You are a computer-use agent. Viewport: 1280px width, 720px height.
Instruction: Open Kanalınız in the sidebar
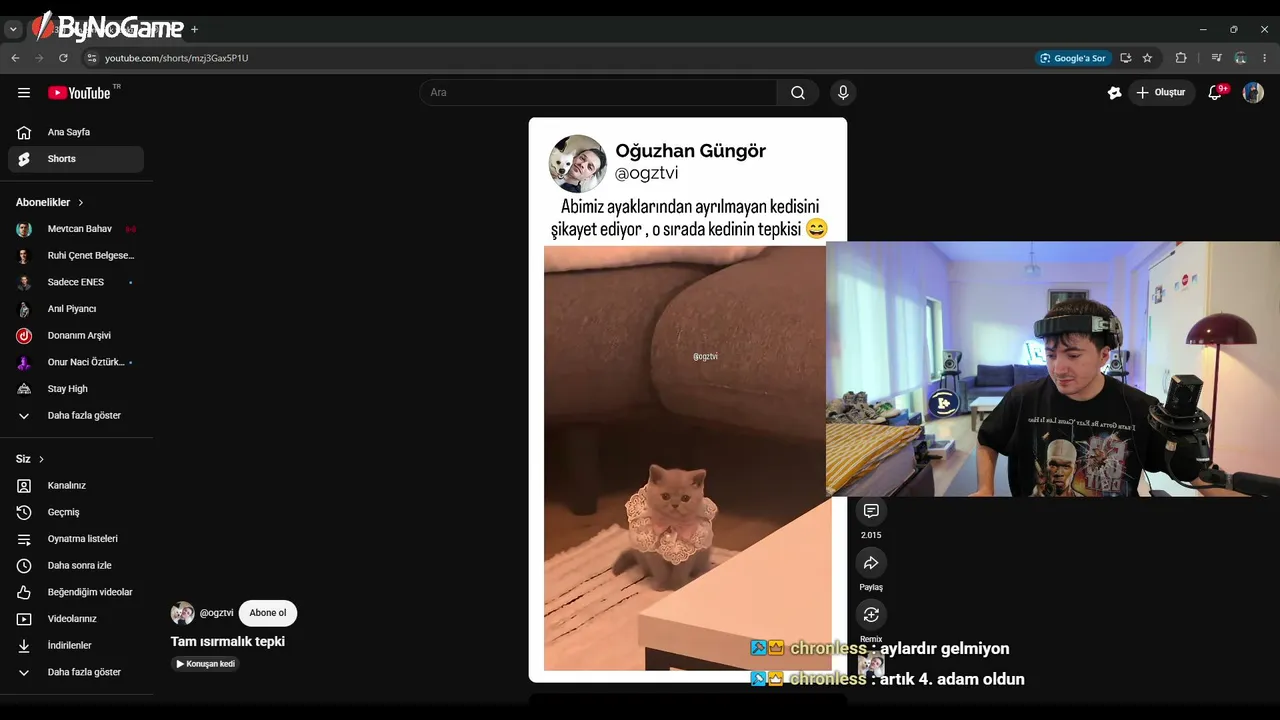pos(76,486)
